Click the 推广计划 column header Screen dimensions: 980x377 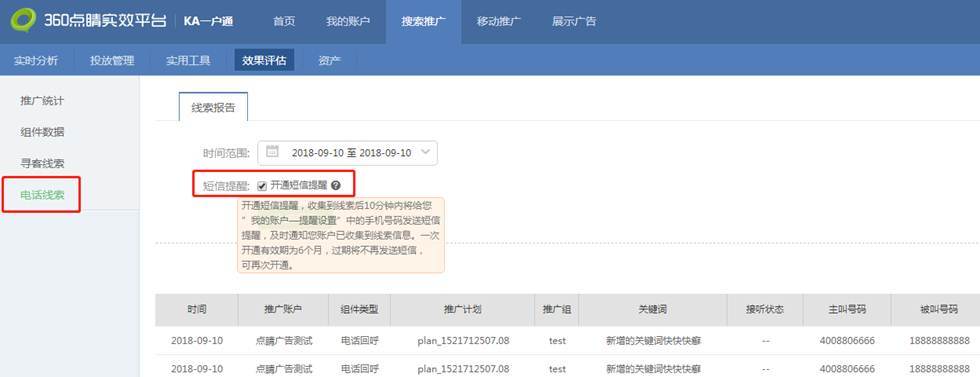pyautogui.click(x=462, y=309)
